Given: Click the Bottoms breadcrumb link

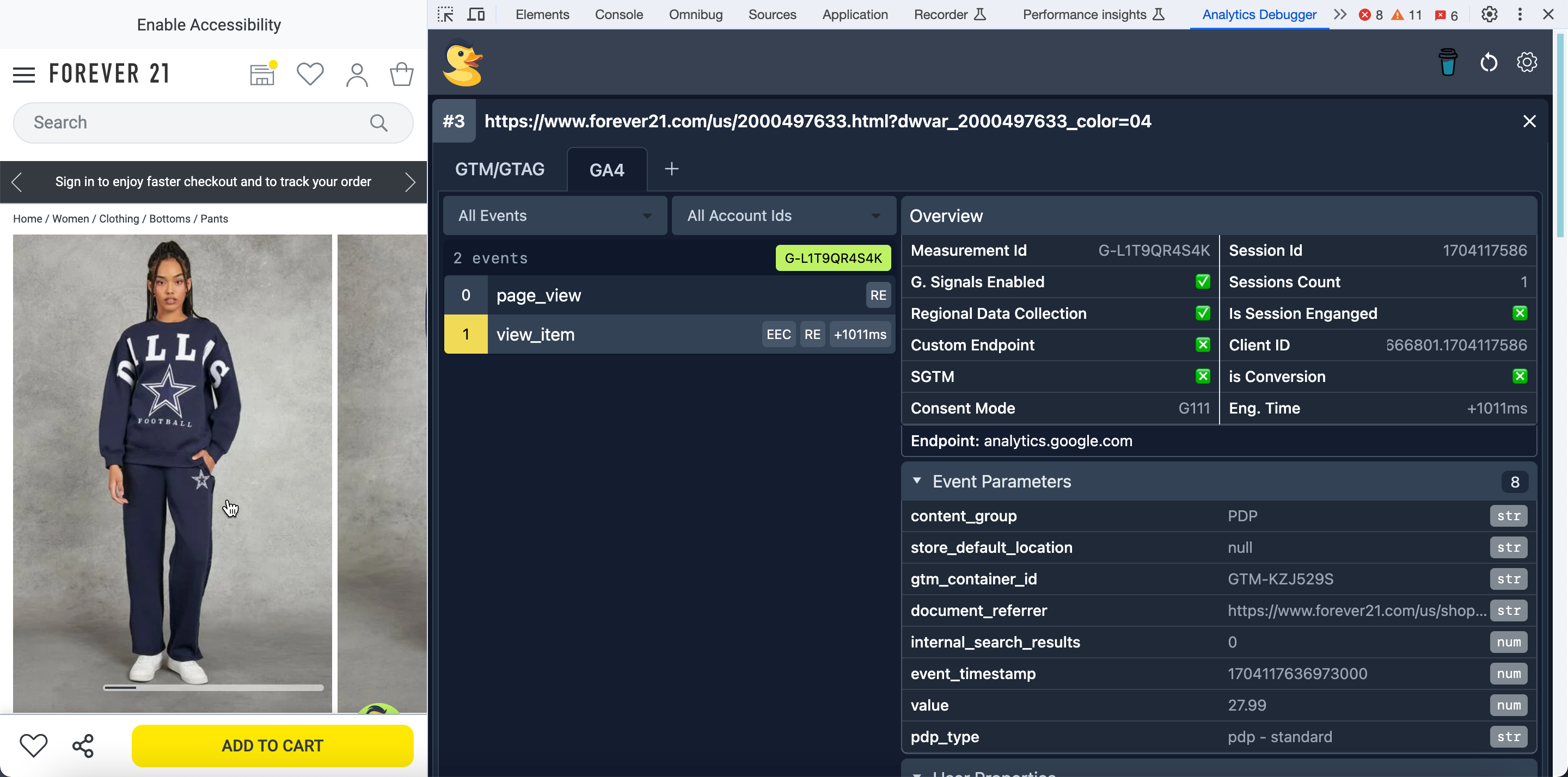Looking at the screenshot, I should [169, 218].
